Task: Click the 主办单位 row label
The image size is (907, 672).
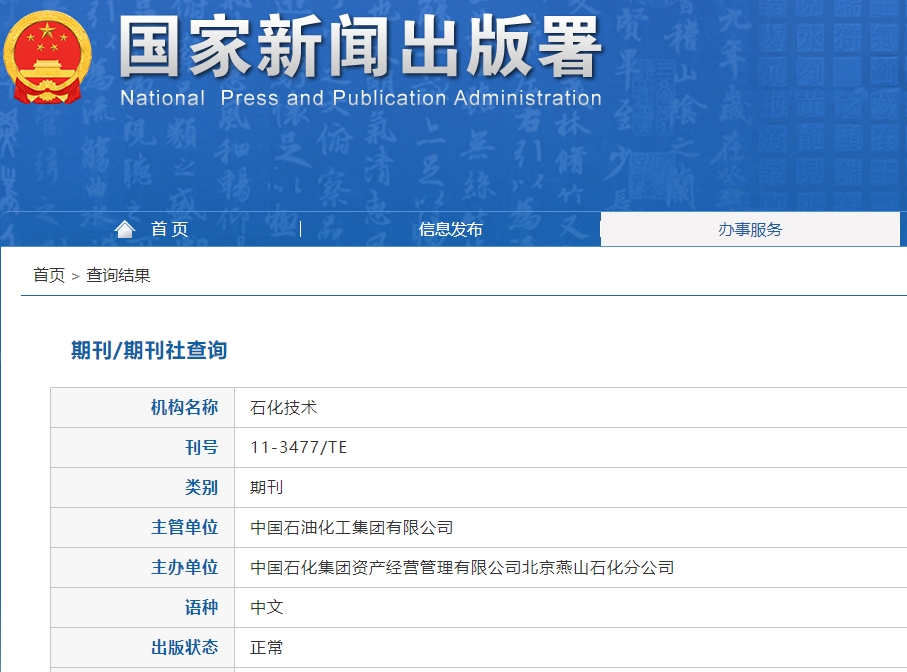Action: [x=184, y=568]
